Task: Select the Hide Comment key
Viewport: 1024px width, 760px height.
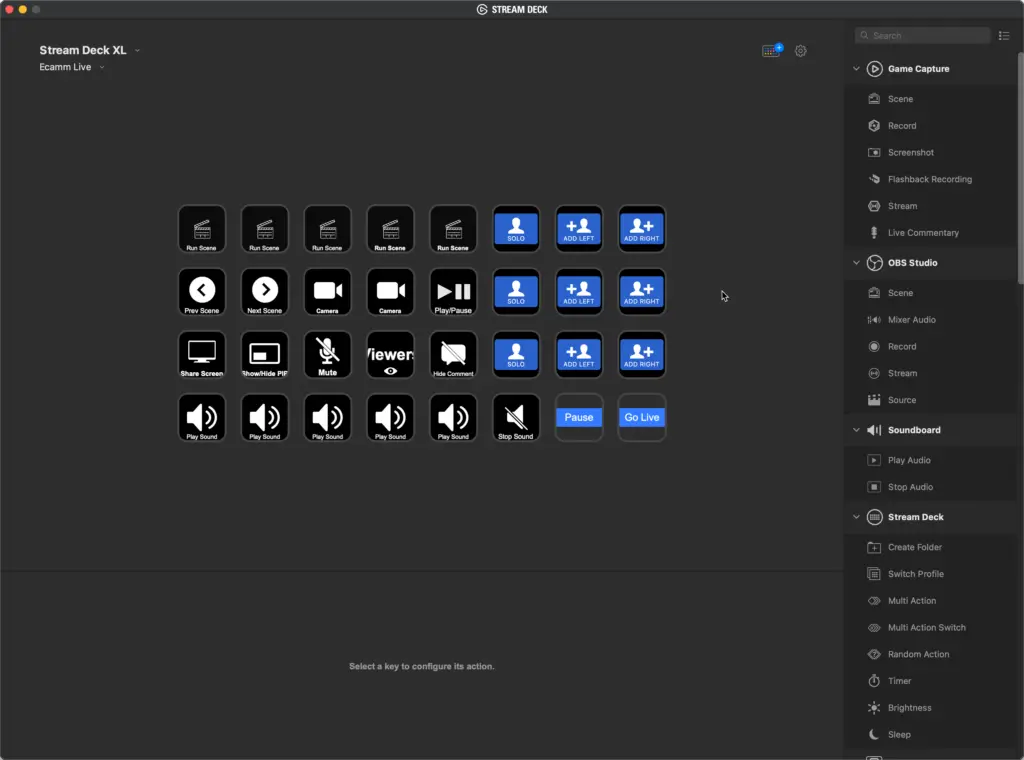Action: (x=453, y=355)
